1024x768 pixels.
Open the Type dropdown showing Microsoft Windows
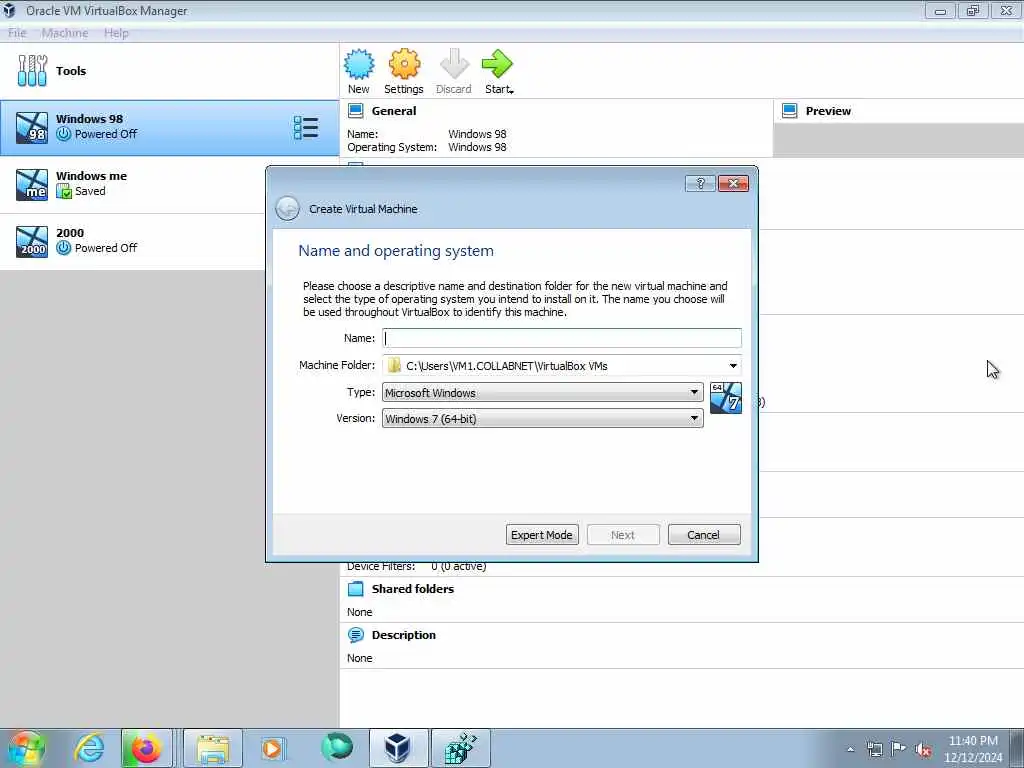(542, 392)
